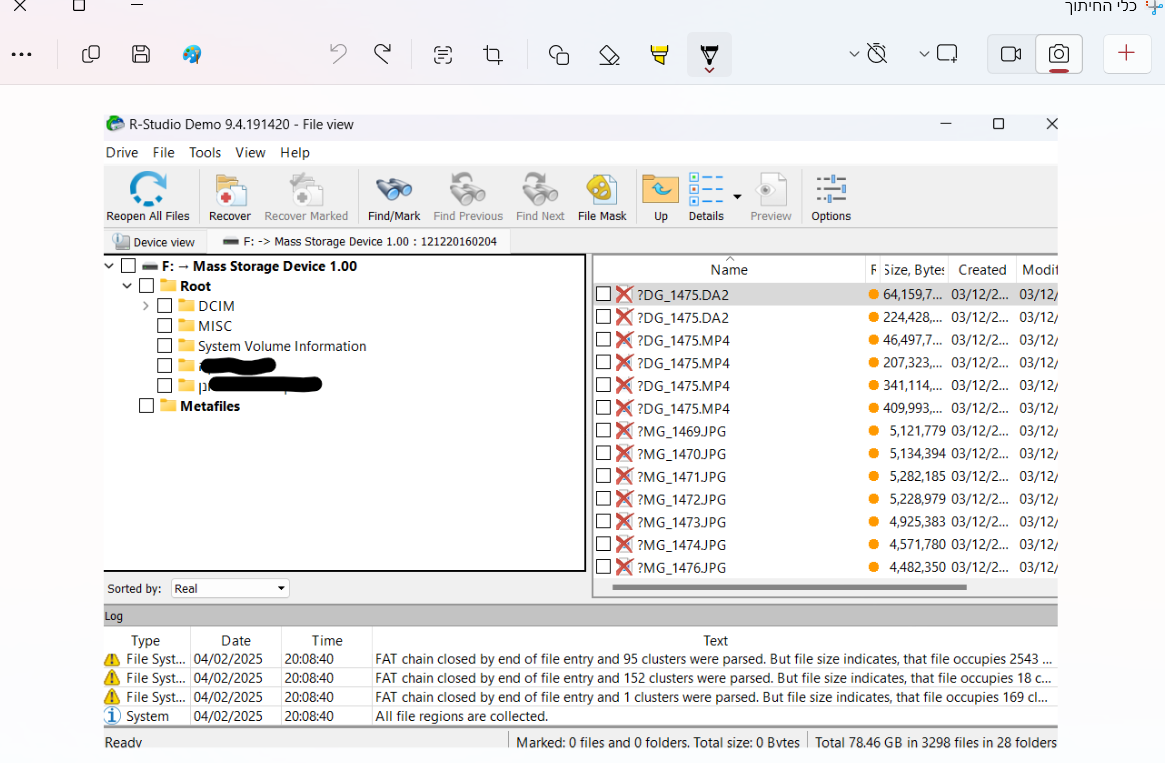Sort file list by Name column
1165x763 pixels.
tap(729, 270)
